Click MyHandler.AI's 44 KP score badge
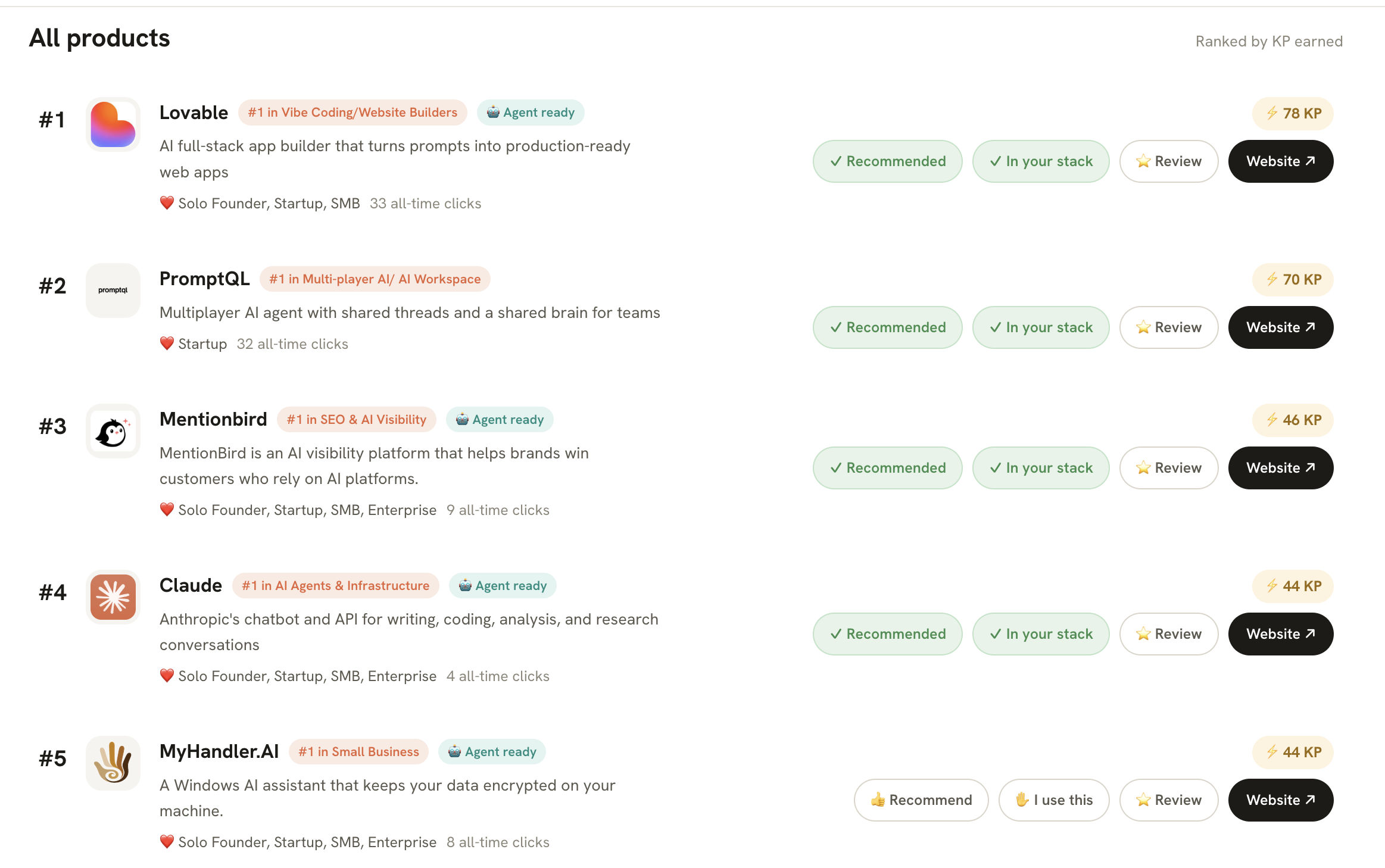The width and height of the screenshot is (1385, 868). click(x=1293, y=752)
